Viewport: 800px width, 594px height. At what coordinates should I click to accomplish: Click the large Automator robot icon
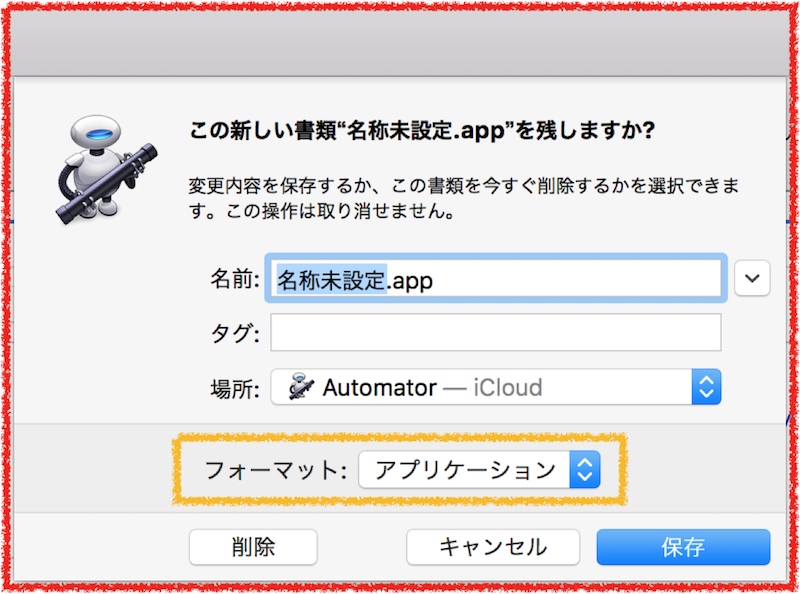106,169
